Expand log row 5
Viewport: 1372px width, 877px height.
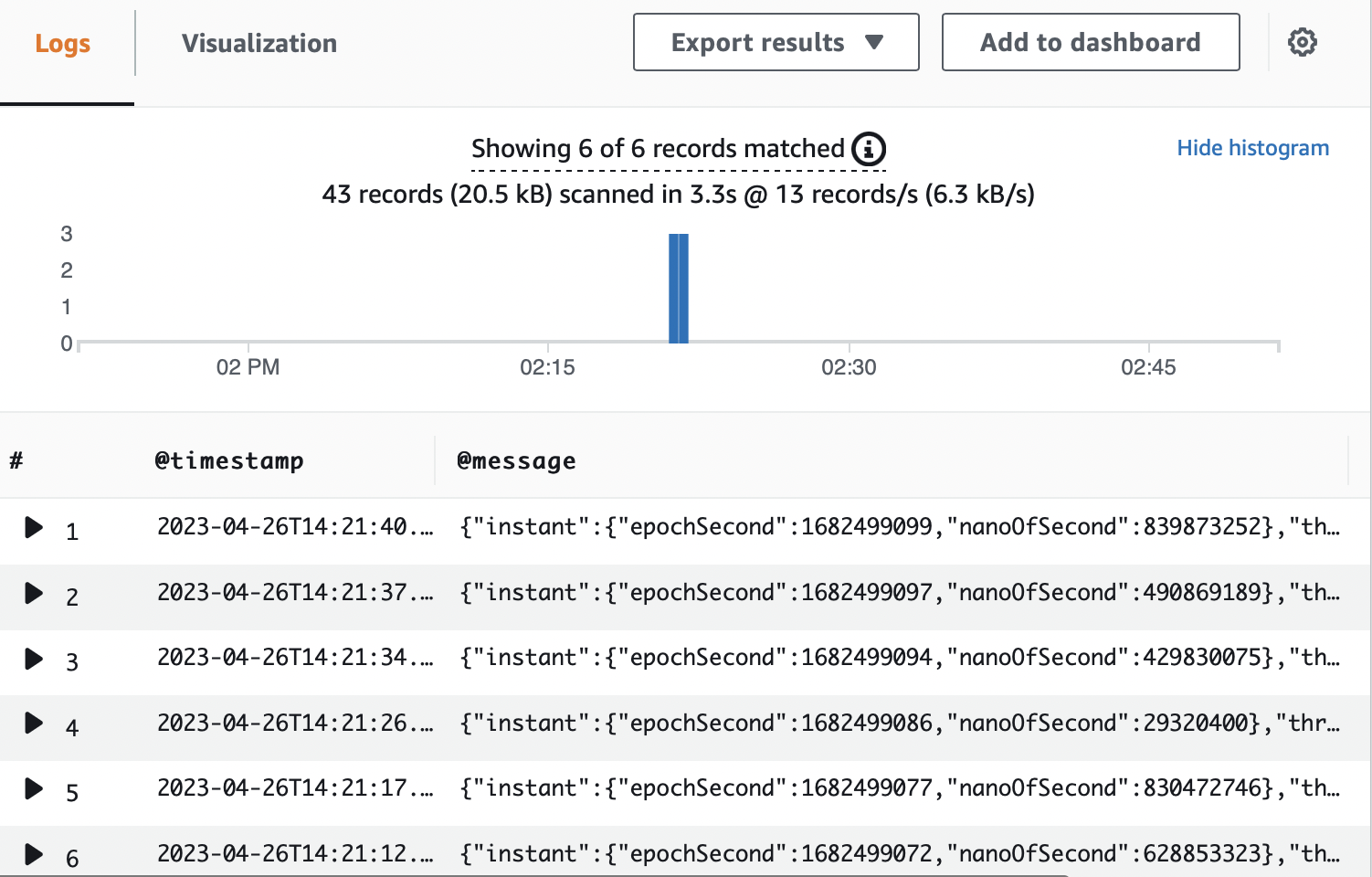(34, 788)
